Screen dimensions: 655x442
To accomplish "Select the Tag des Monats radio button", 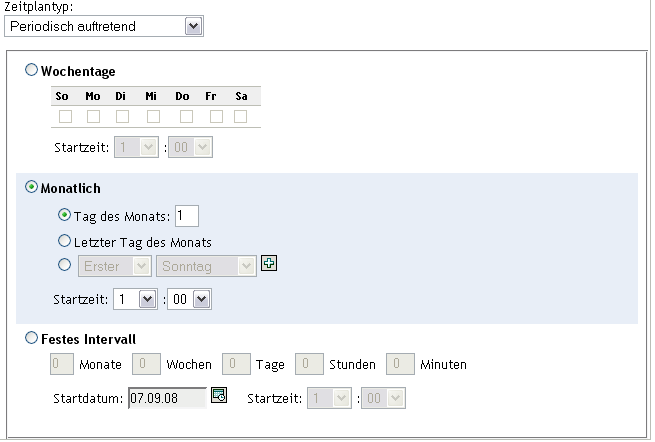I will [x=66, y=215].
